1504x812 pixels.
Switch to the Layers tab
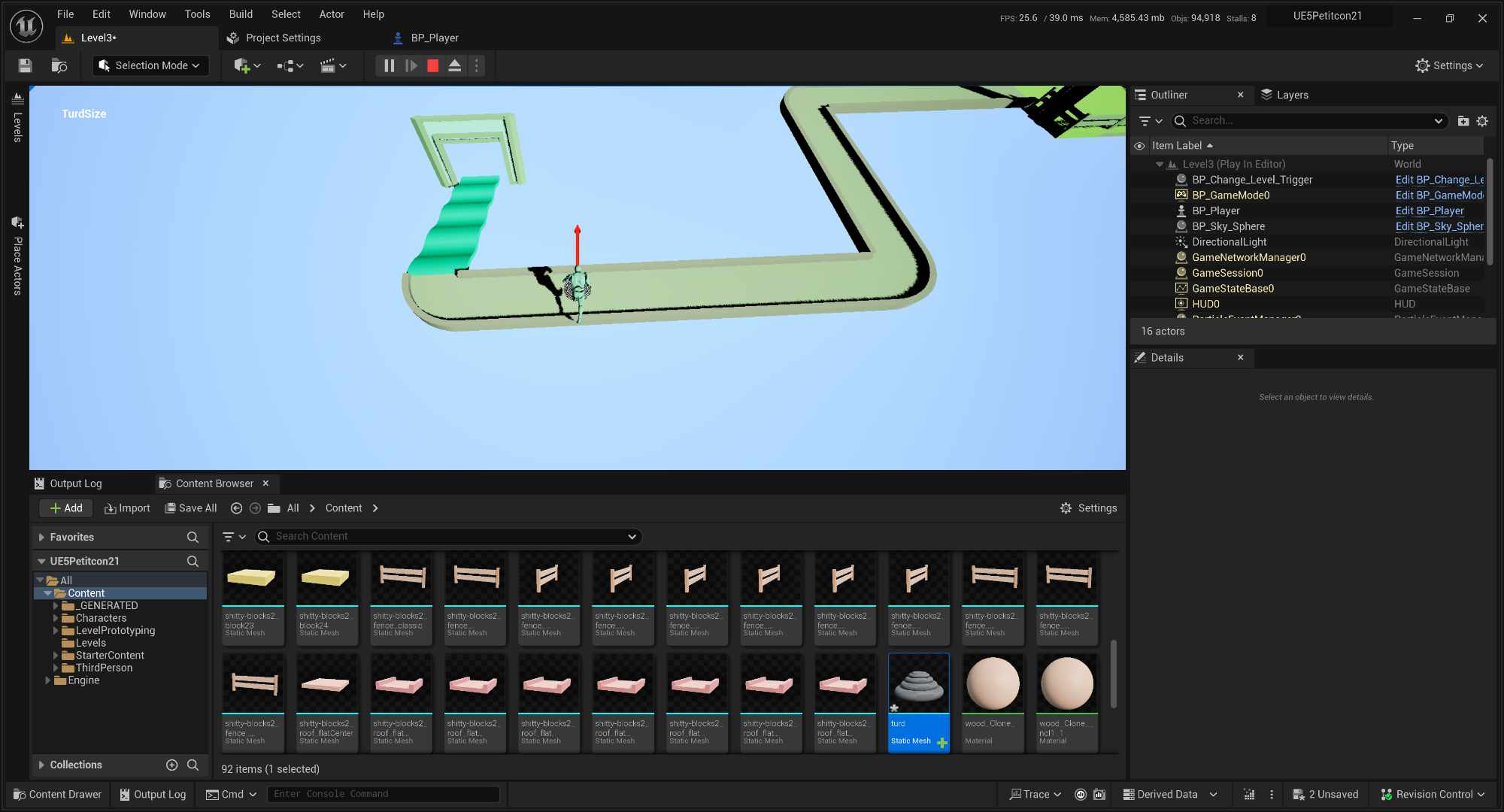(1291, 95)
